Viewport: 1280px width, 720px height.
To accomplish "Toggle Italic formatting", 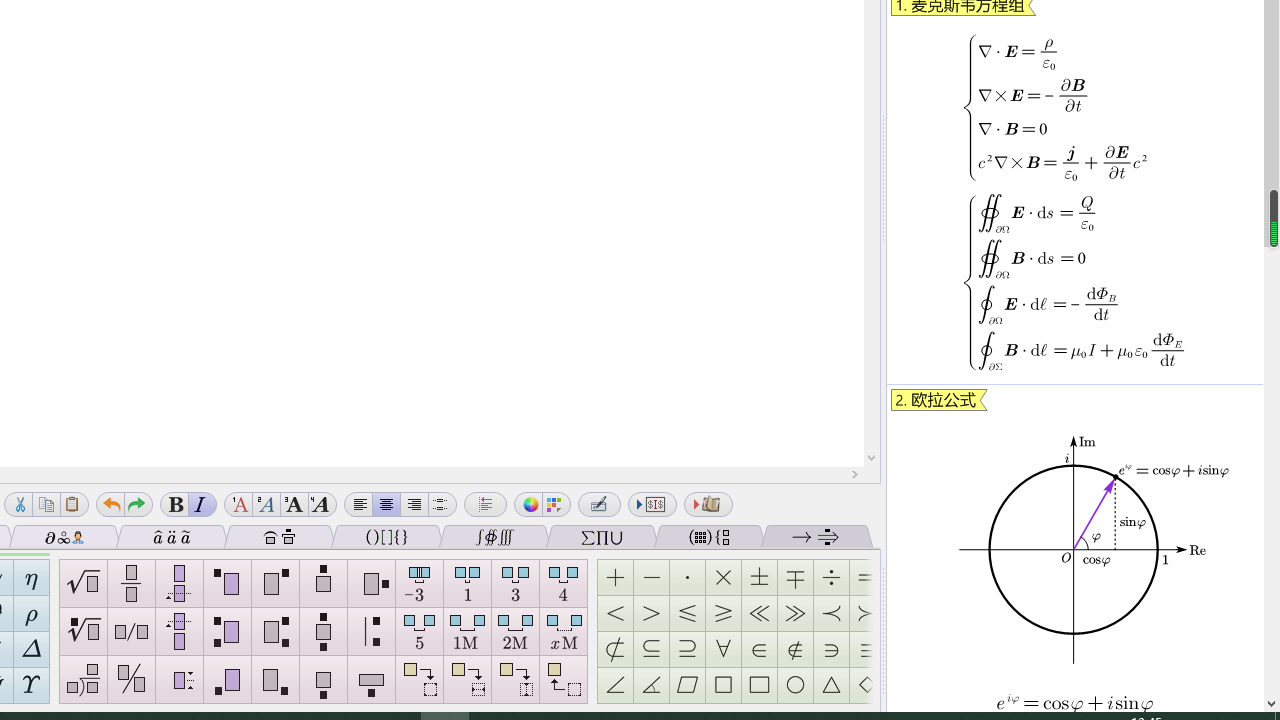I will coord(200,505).
